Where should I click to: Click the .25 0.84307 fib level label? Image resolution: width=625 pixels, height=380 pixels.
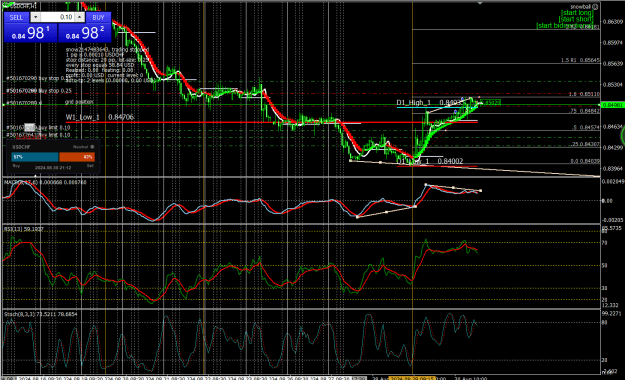click(x=586, y=144)
